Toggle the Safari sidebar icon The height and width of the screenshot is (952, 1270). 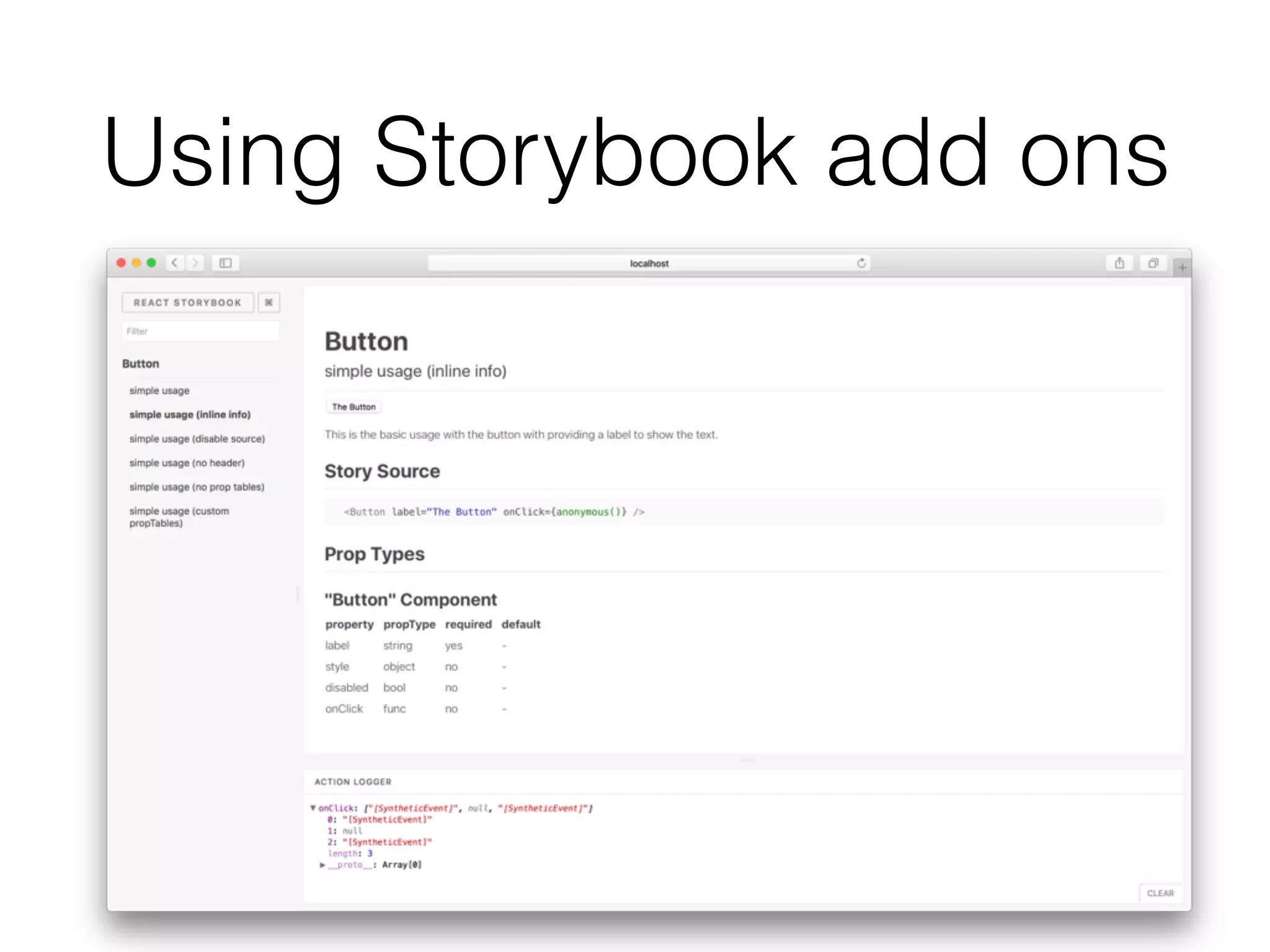click(x=226, y=263)
